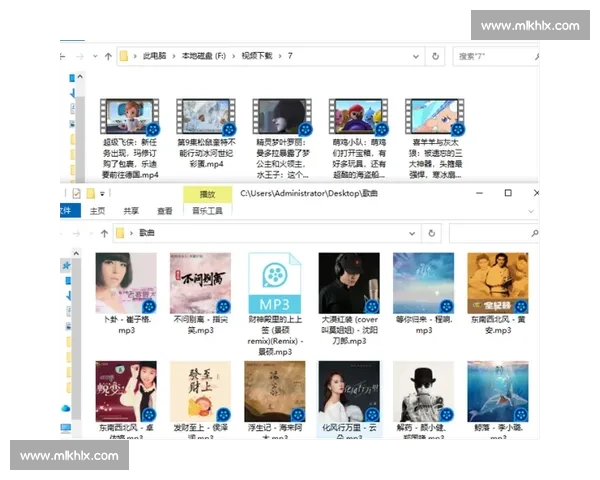Screen dimensions: 600x480
Task: Open the 文件 menu tab
Action: point(69,211)
